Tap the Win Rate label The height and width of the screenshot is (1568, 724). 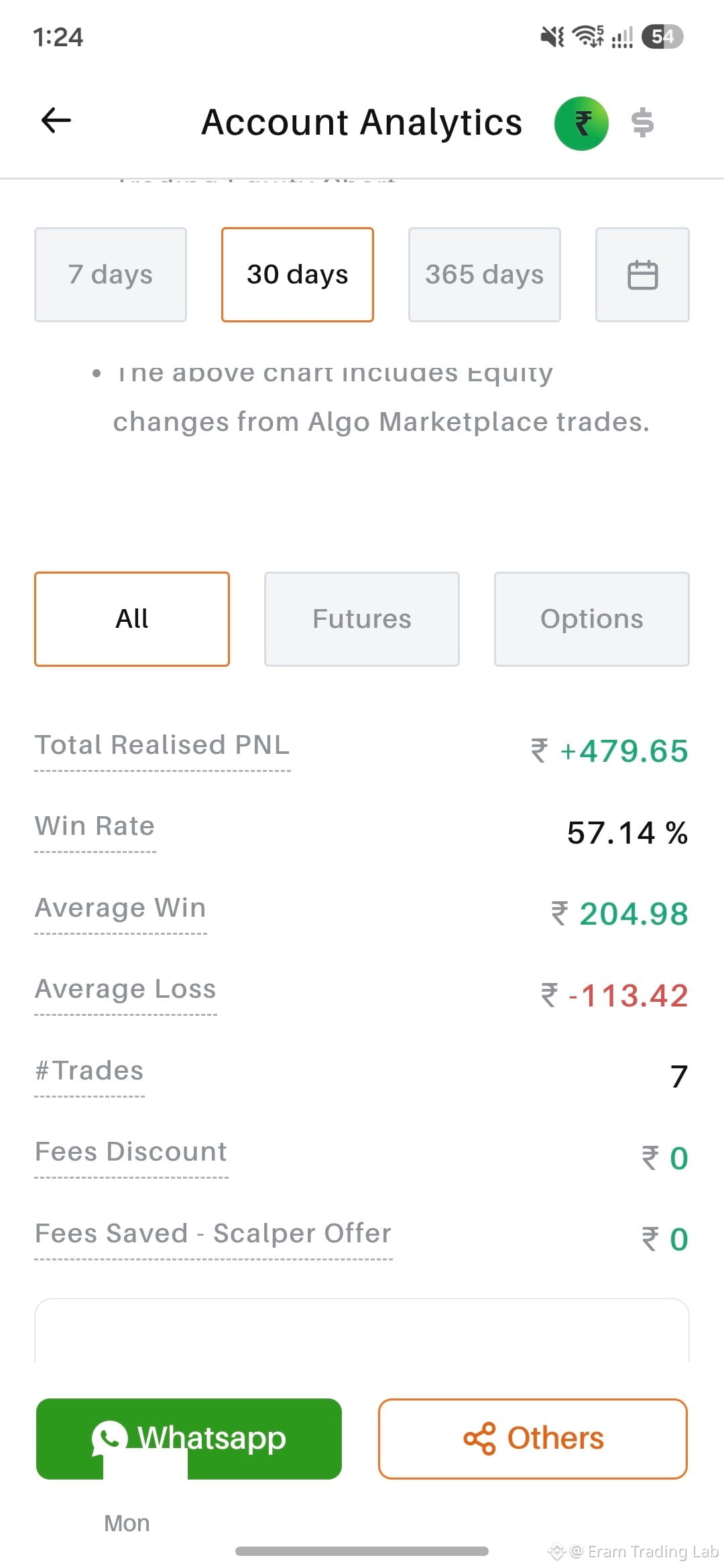tap(95, 826)
